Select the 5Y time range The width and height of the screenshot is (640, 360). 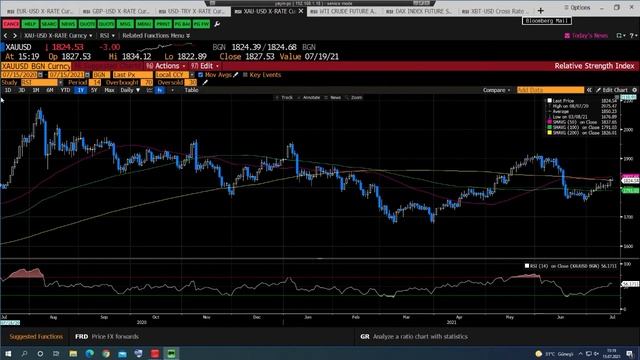coord(94,90)
